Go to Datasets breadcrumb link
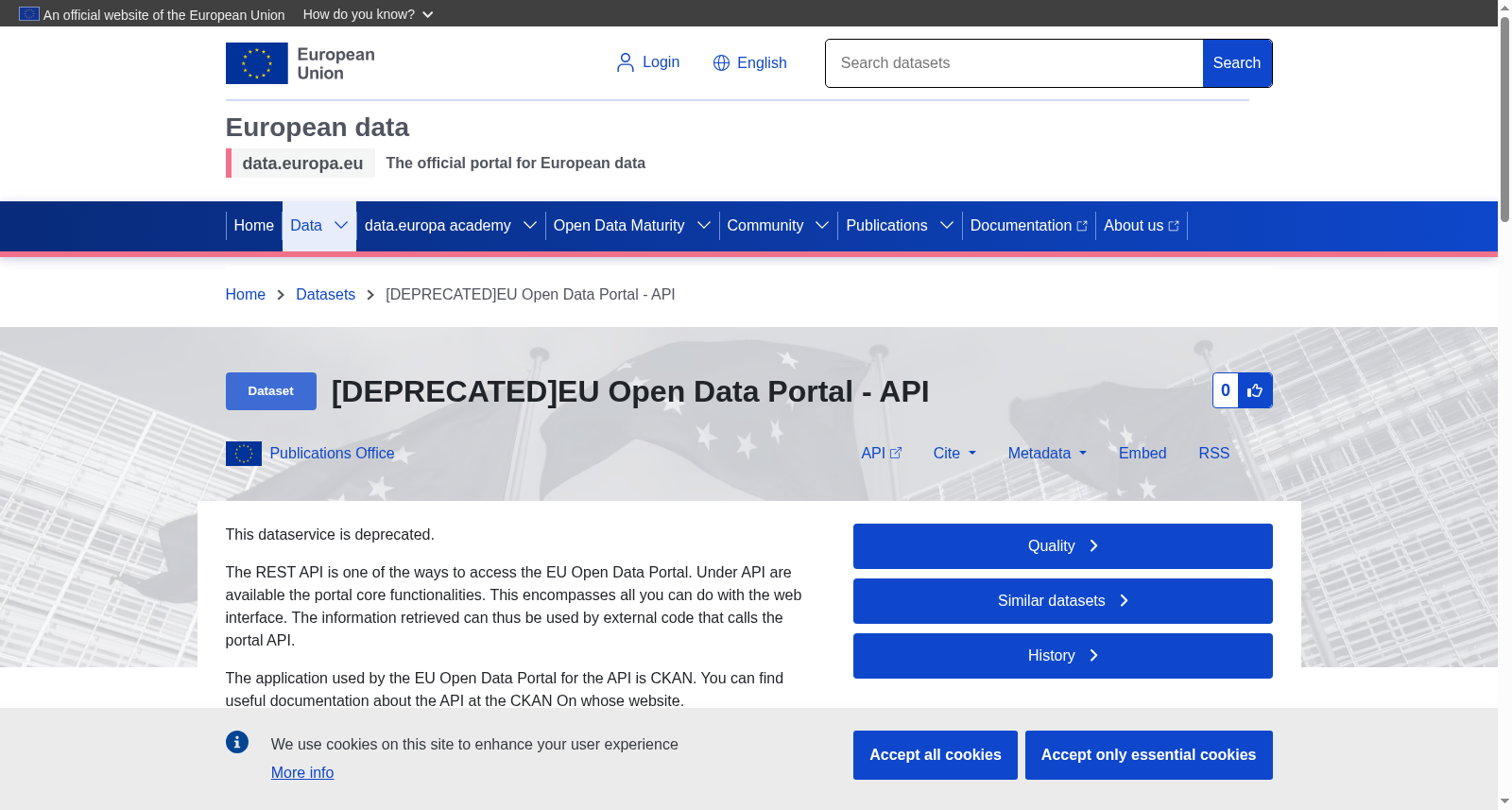 tap(326, 295)
